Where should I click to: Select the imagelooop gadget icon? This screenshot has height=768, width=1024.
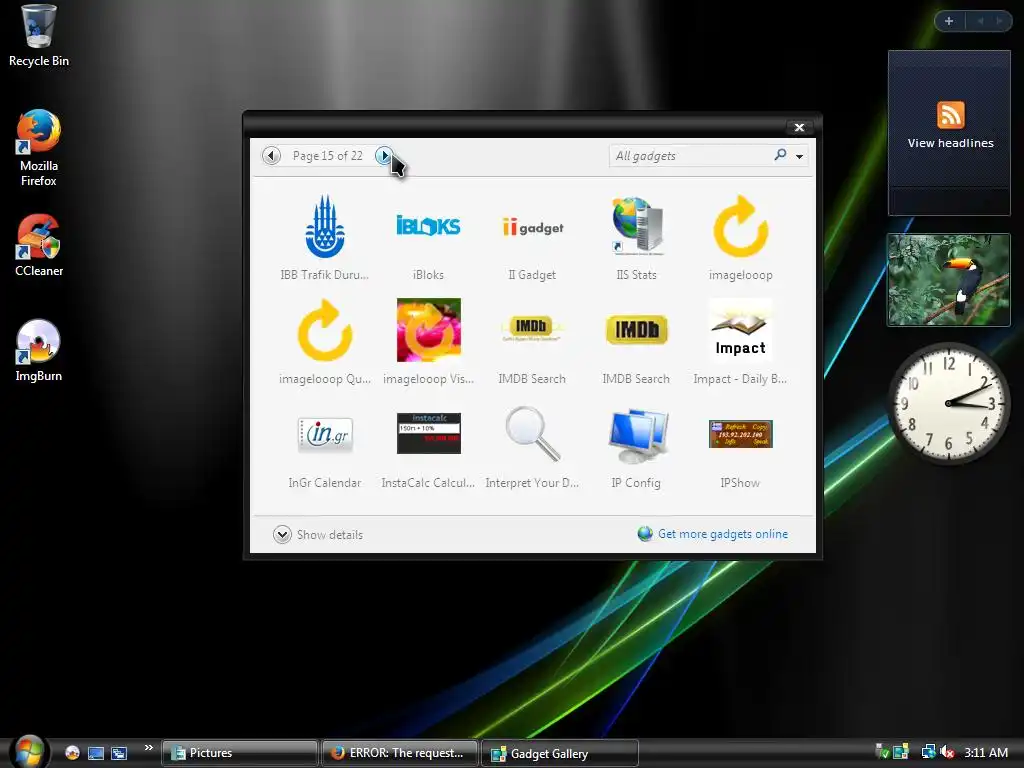(x=741, y=226)
